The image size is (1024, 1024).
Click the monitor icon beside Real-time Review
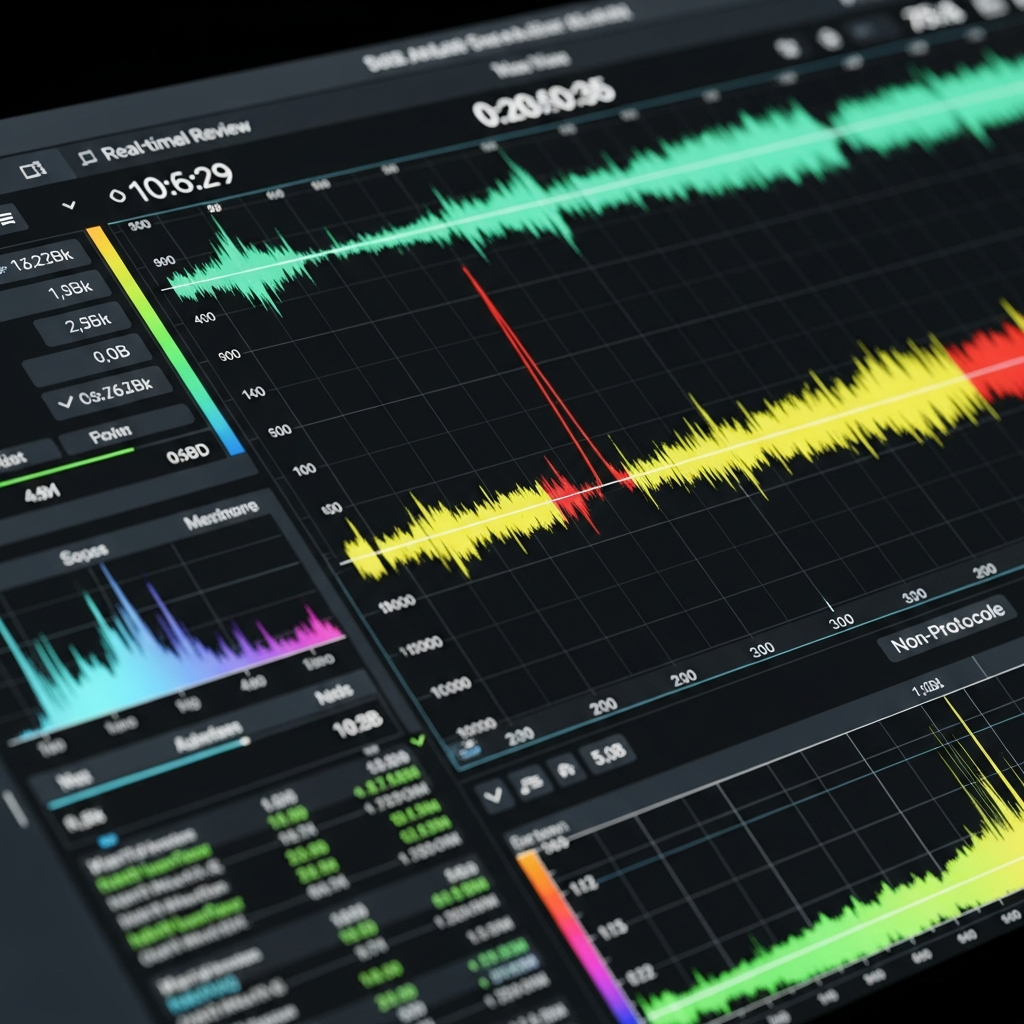click(87, 156)
